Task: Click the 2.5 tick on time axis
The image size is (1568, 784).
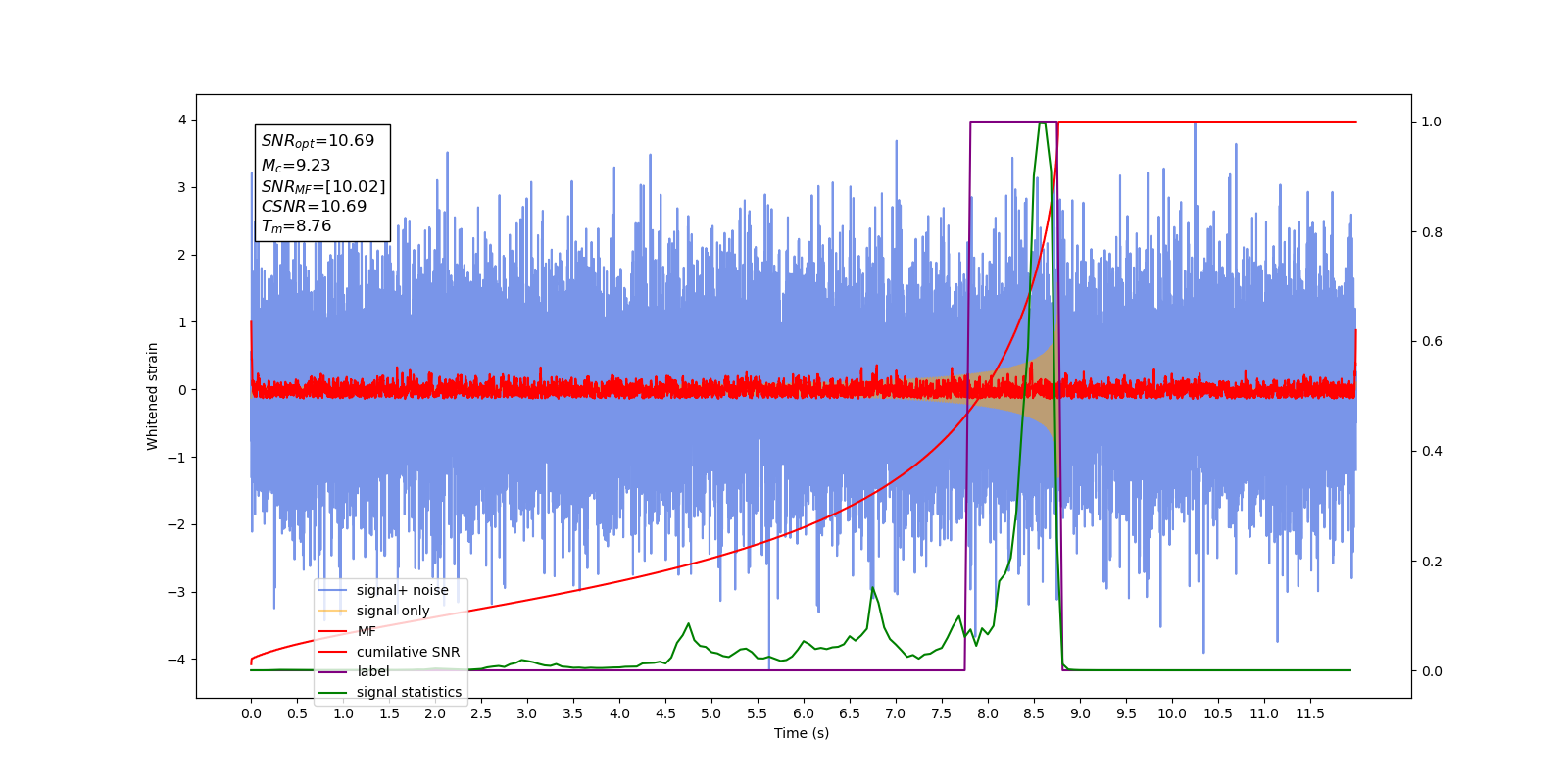Action: point(481,713)
